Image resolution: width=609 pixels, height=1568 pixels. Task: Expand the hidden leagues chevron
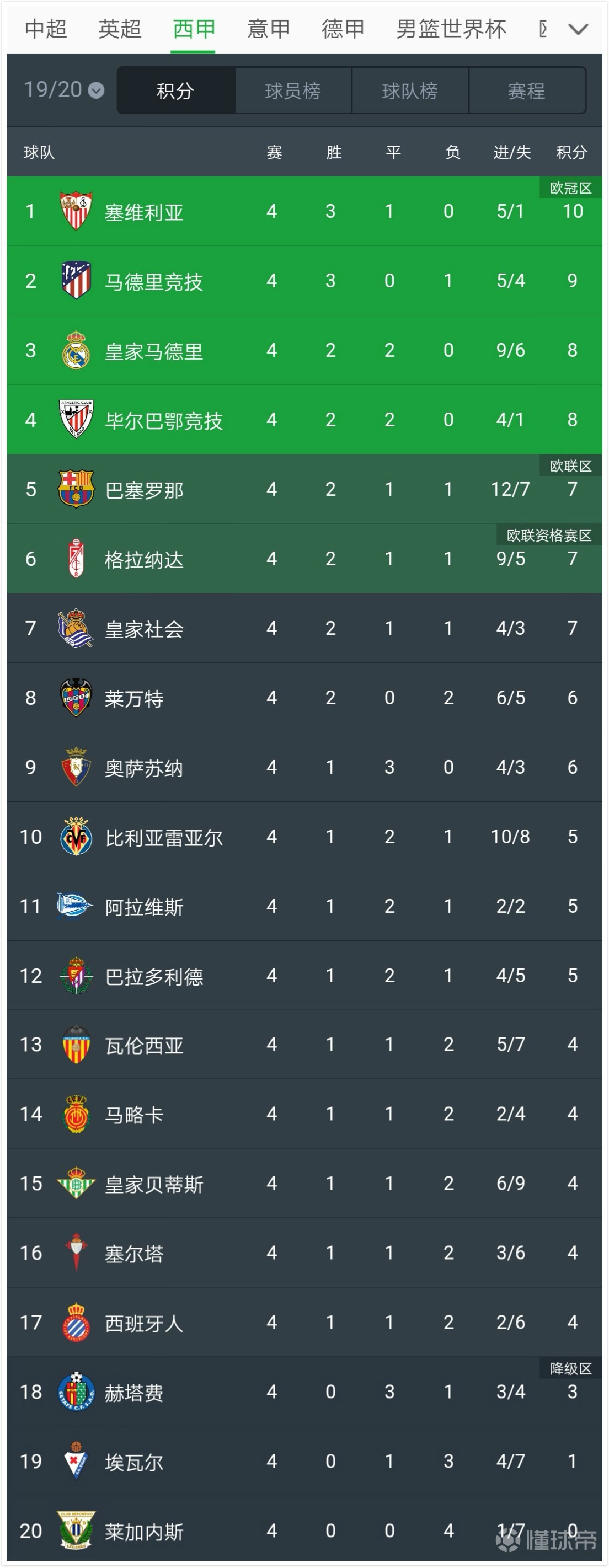[578, 29]
